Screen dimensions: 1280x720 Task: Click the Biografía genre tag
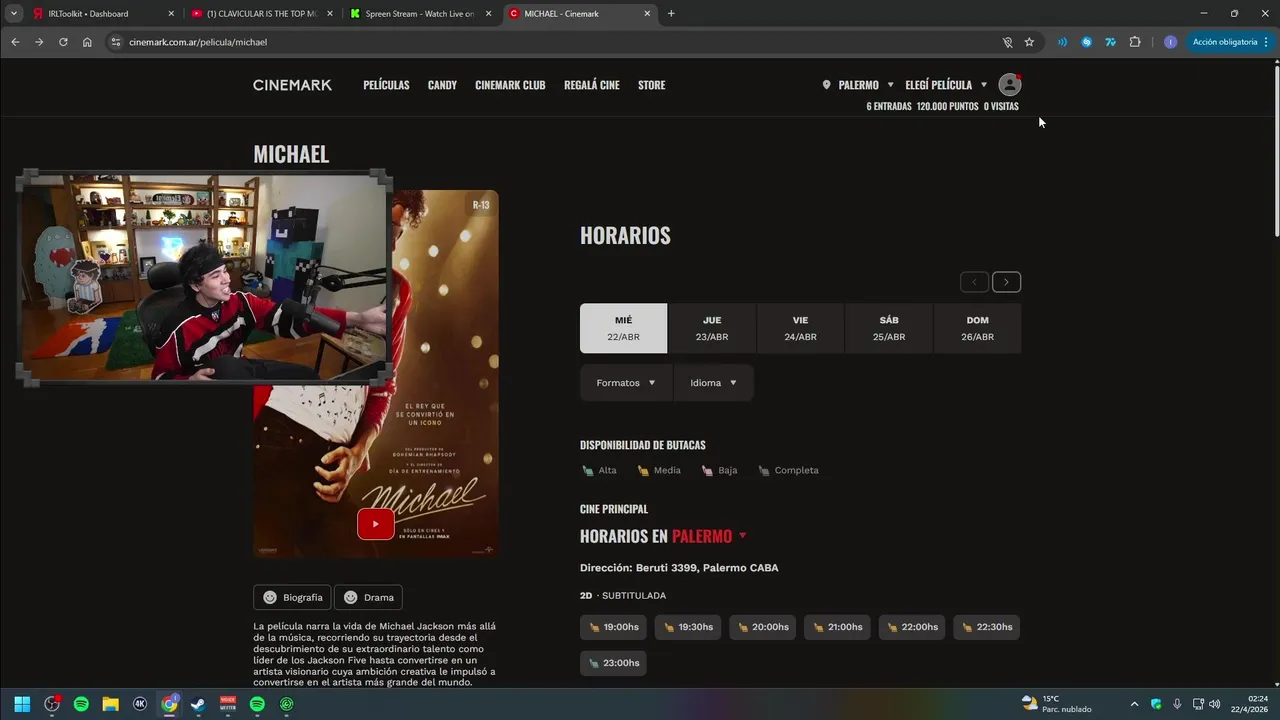tap(292, 597)
